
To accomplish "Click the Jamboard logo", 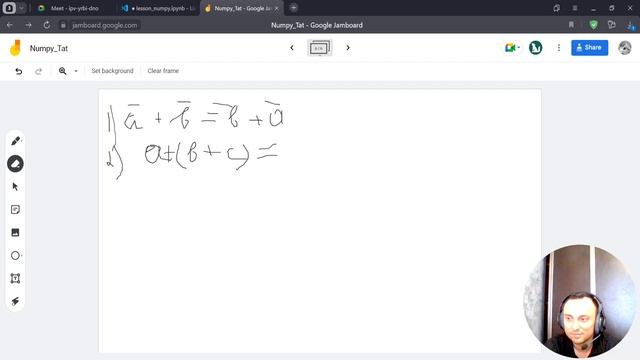I will (x=16, y=48).
